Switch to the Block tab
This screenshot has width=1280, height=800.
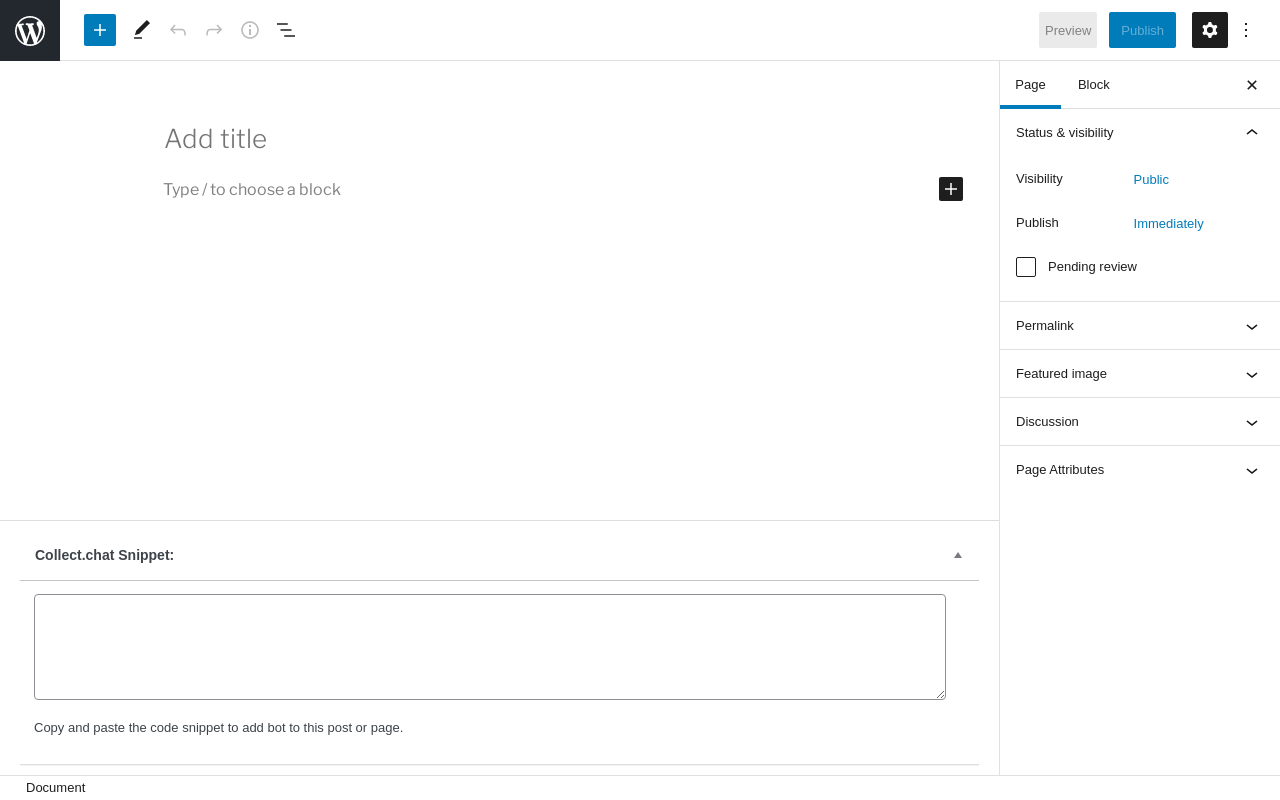tap(1094, 85)
